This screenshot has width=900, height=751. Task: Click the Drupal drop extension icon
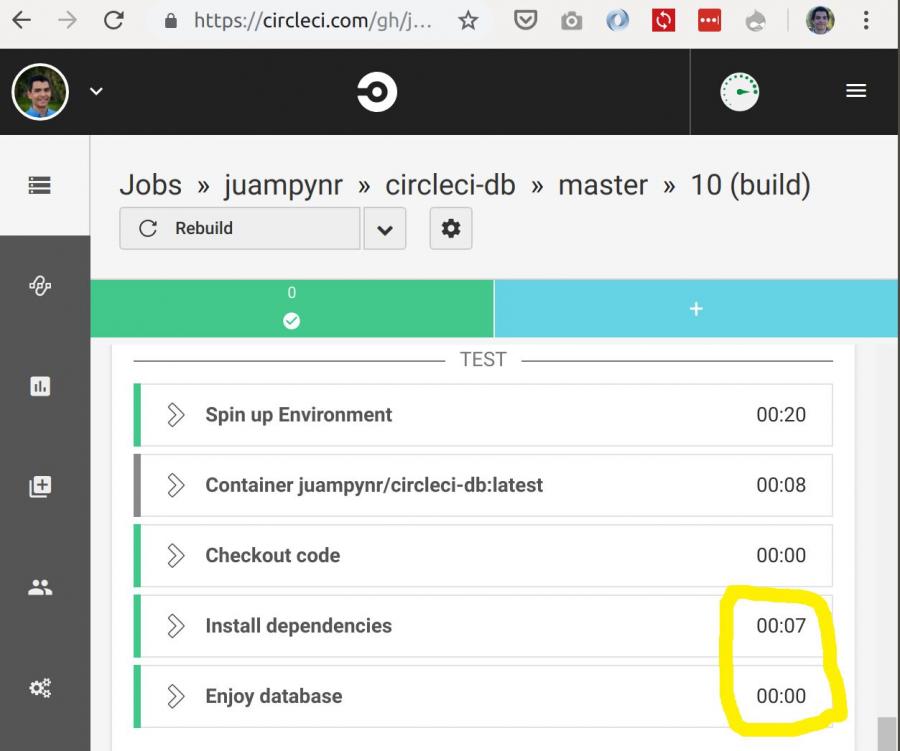click(x=755, y=22)
